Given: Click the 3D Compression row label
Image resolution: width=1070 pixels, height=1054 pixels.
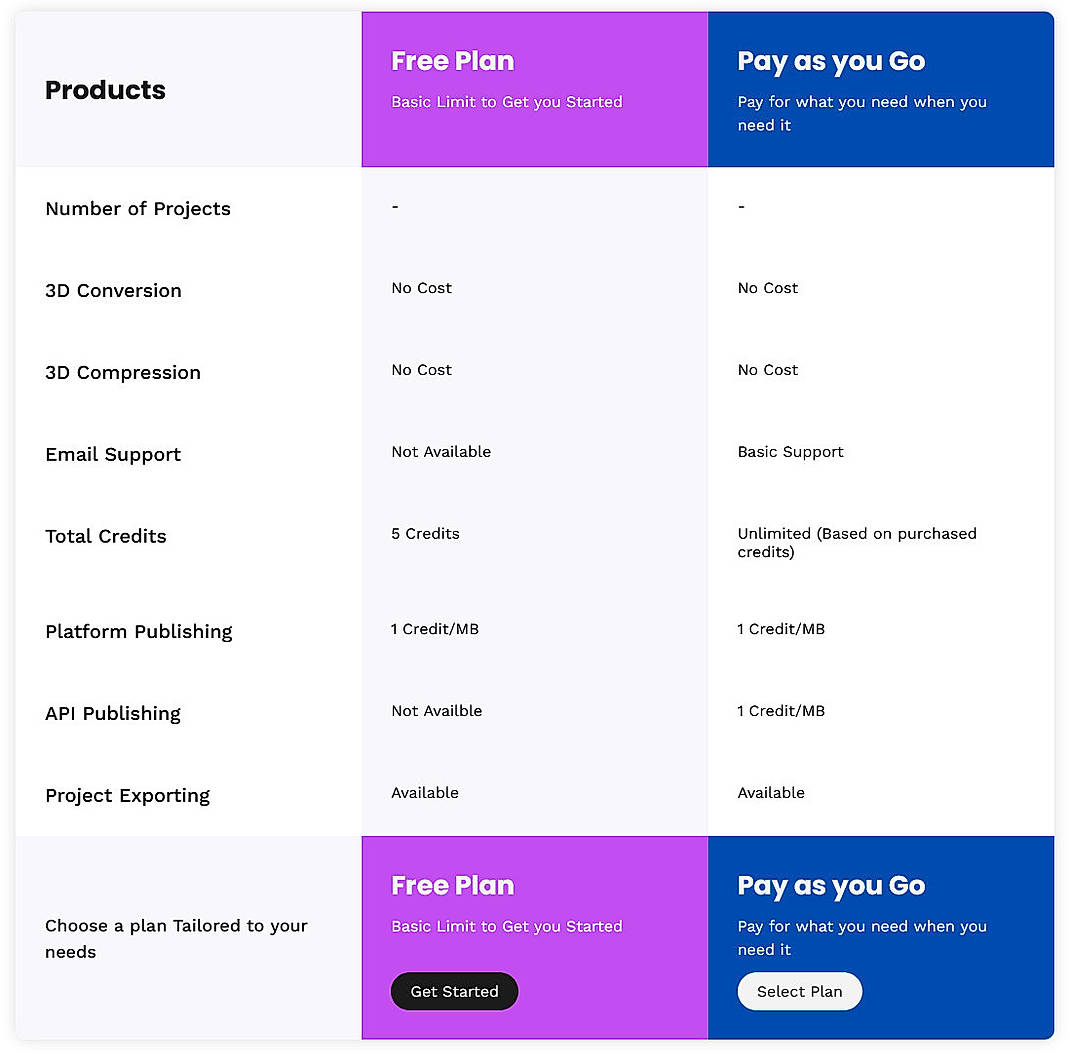Looking at the screenshot, I should tap(122, 373).
